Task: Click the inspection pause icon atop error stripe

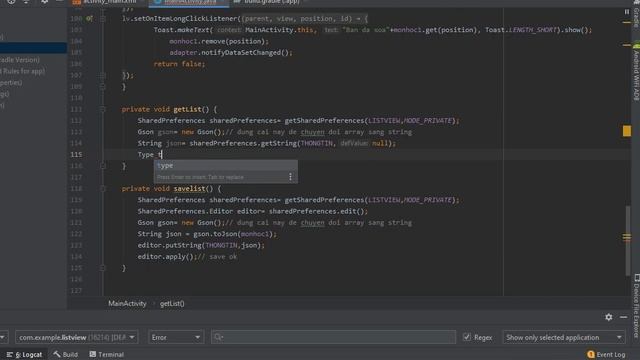Action: (x=627, y=12)
